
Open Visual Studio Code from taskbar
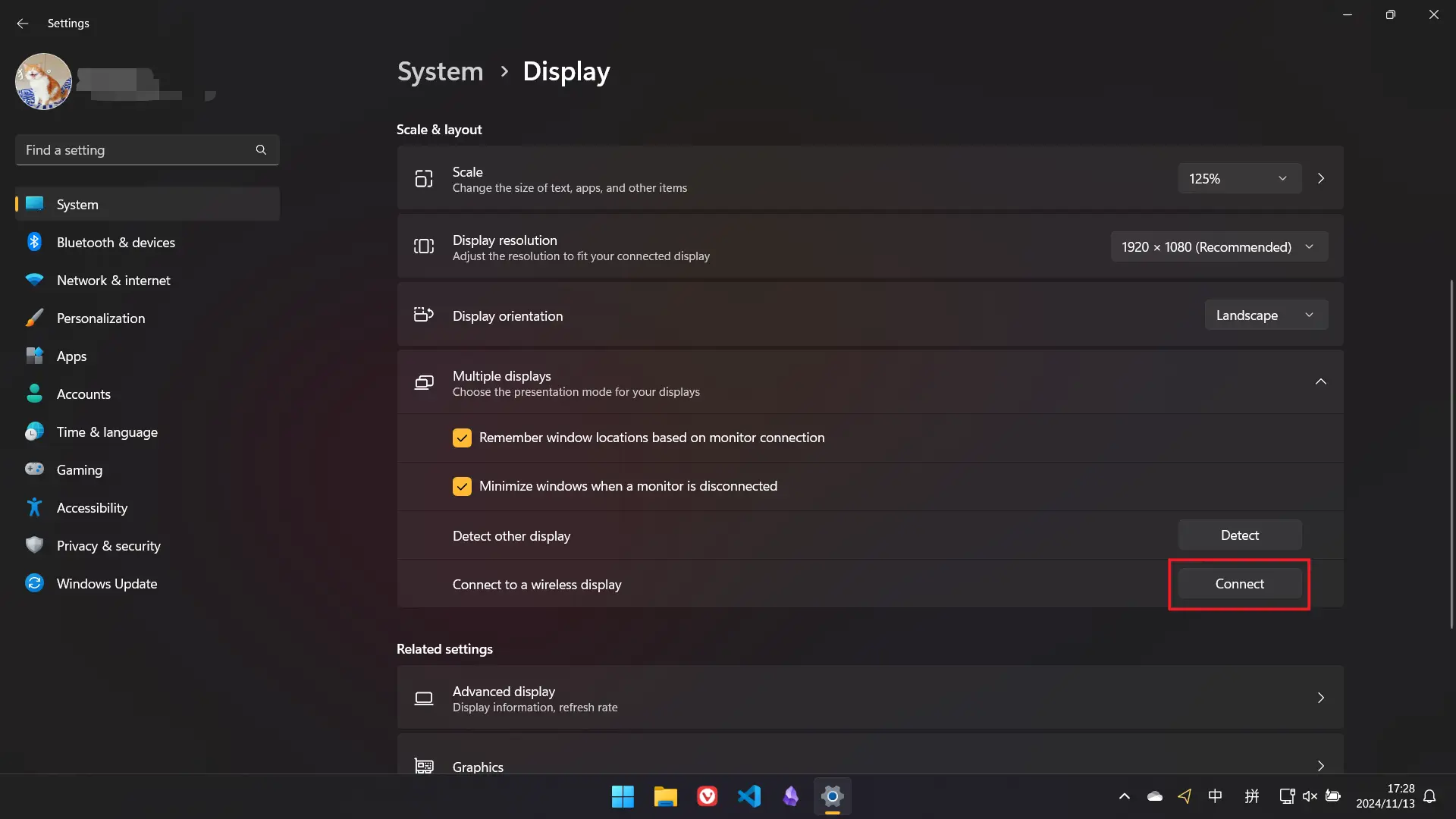[x=749, y=796]
